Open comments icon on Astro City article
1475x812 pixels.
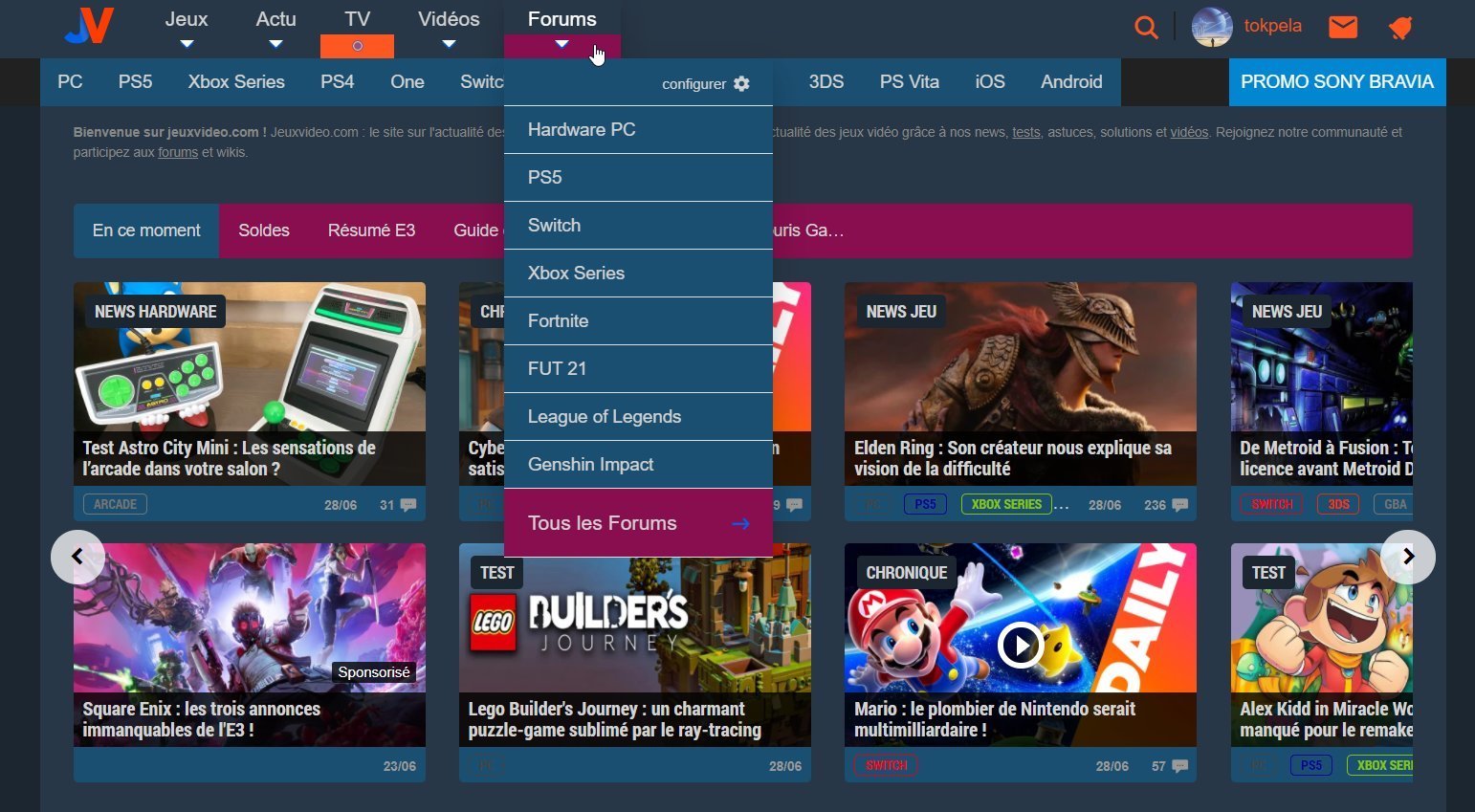tap(408, 505)
